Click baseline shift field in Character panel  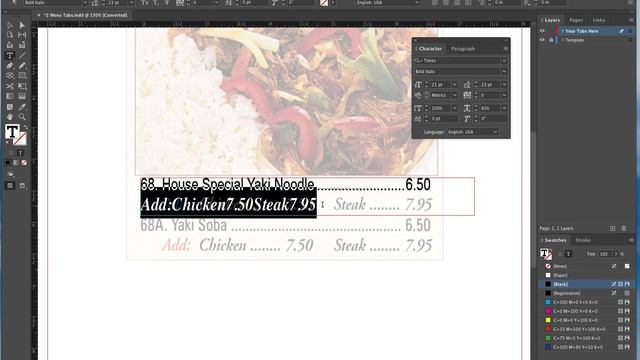click(x=444, y=119)
